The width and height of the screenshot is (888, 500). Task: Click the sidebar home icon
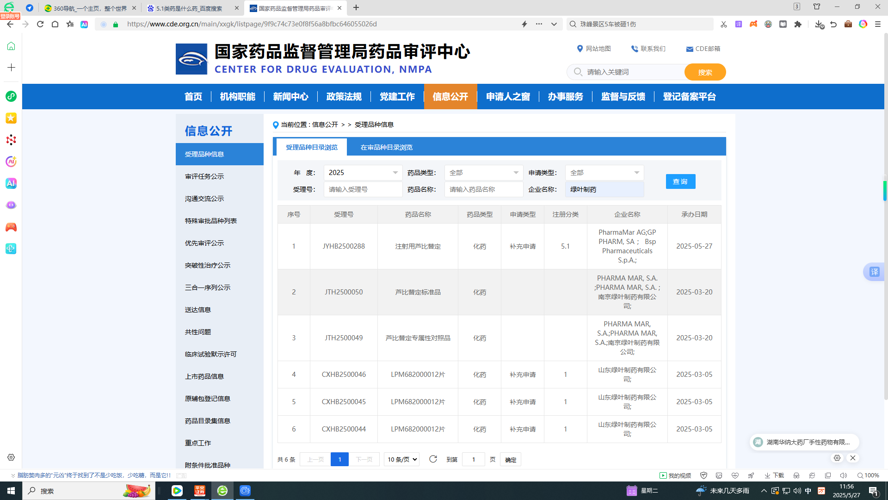pyautogui.click(x=11, y=46)
